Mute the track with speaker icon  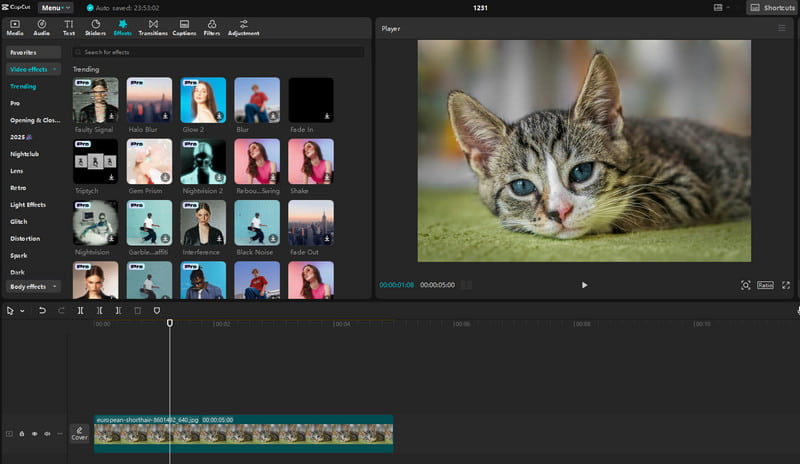[x=46, y=434]
